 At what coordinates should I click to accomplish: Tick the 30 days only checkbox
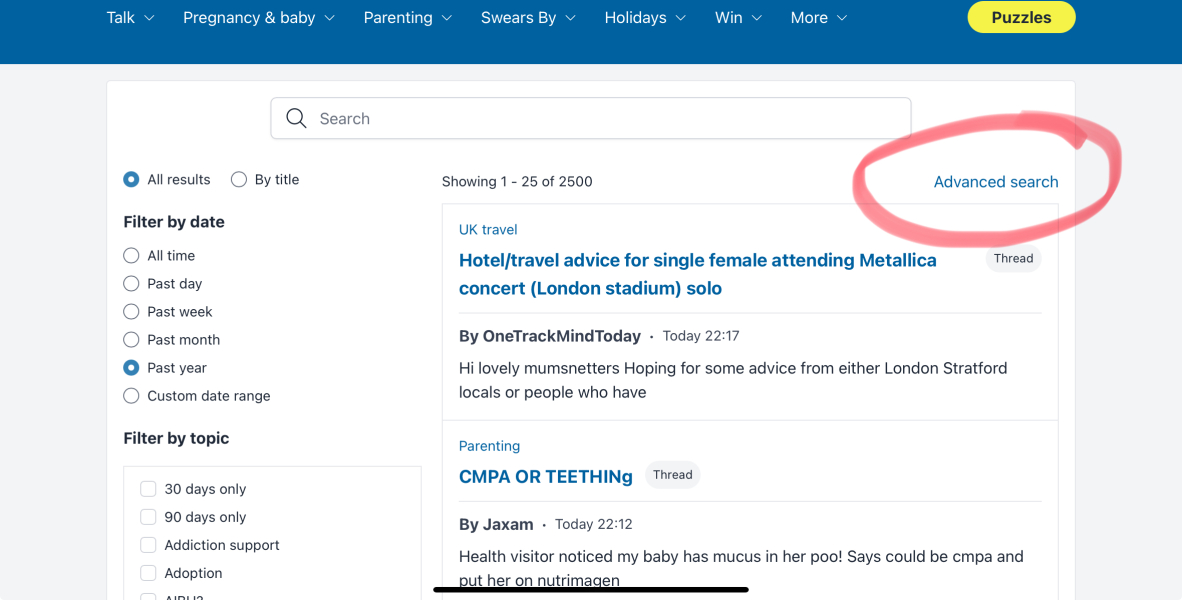(148, 489)
